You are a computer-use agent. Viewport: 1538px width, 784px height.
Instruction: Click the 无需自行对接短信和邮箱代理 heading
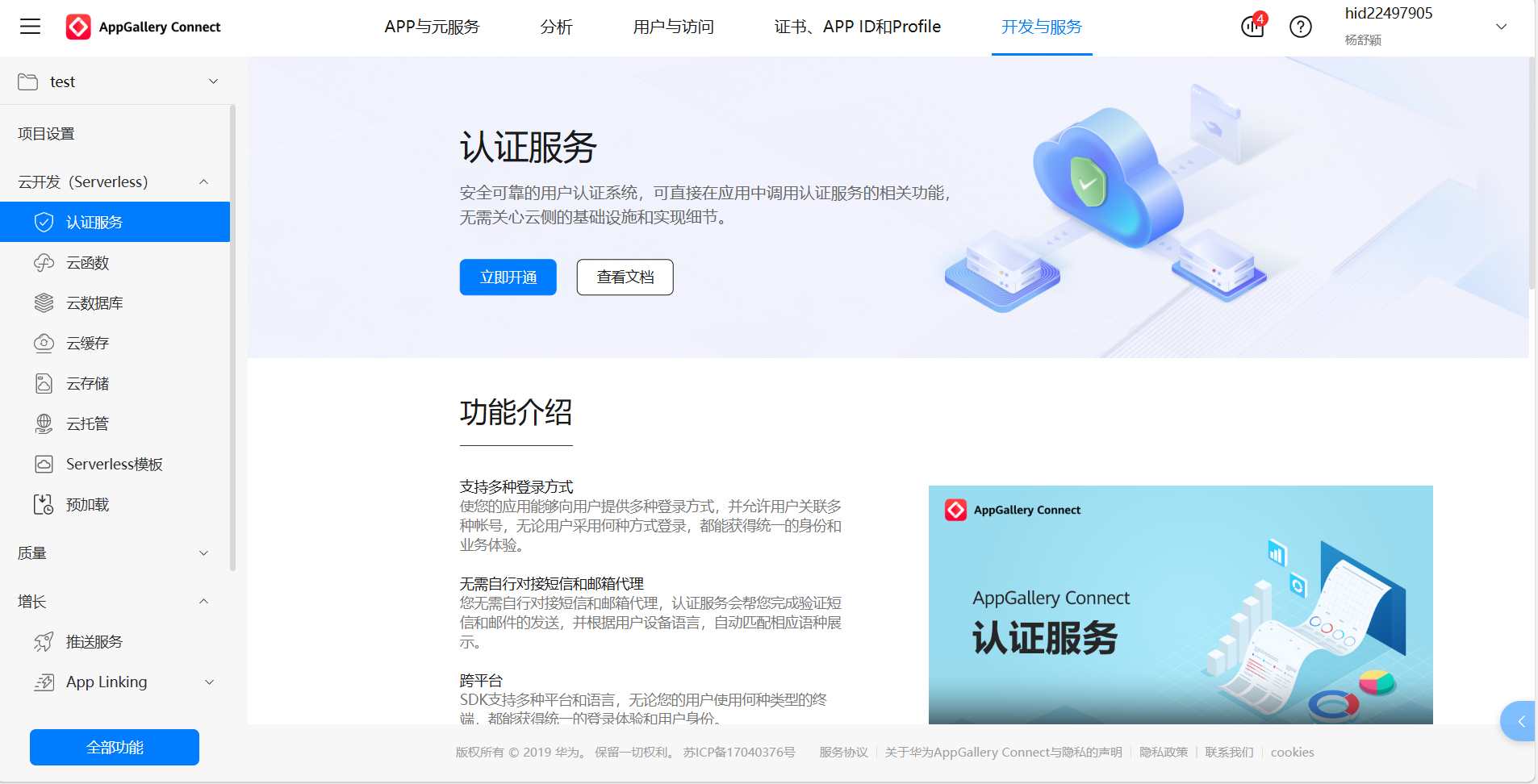[x=552, y=583]
